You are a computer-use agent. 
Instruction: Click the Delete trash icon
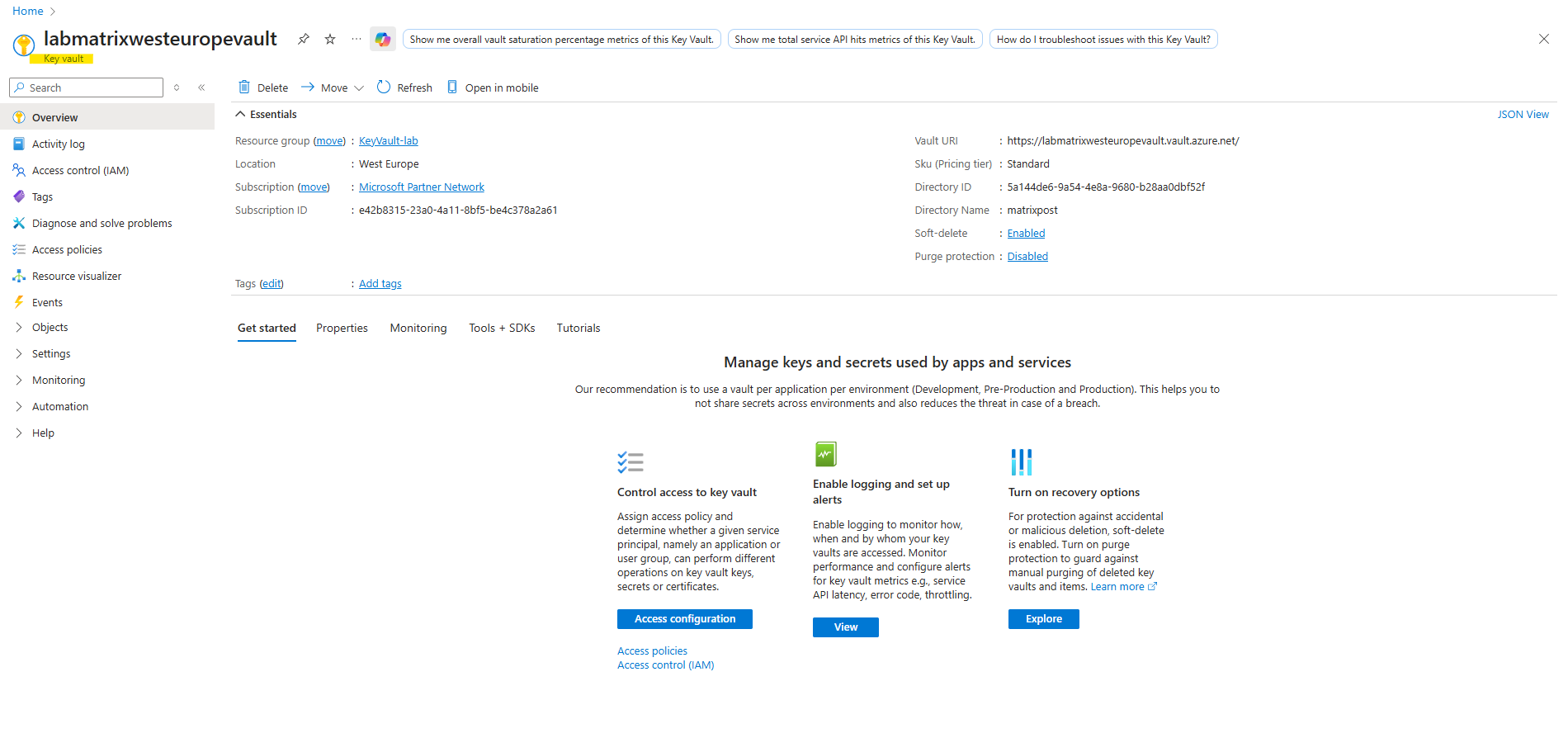click(244, 88)
